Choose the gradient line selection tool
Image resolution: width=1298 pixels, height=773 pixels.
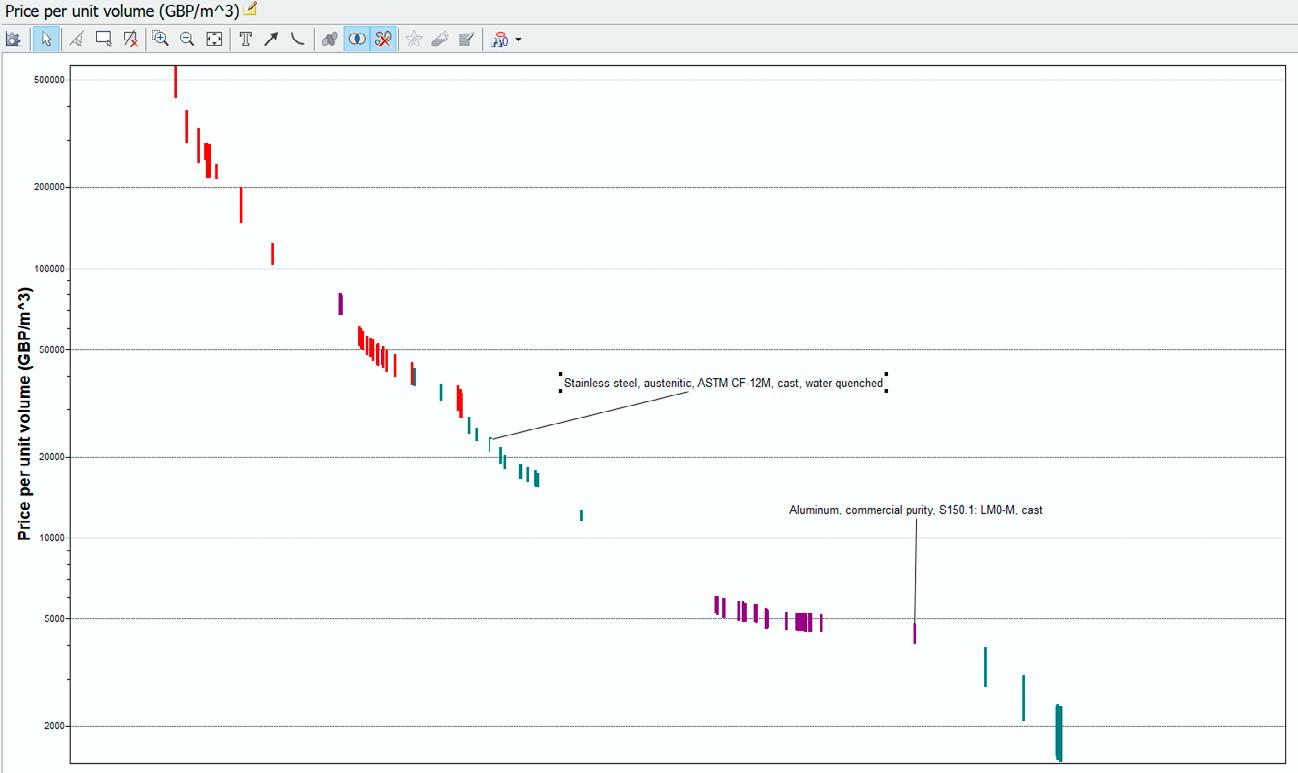[76, 39]
